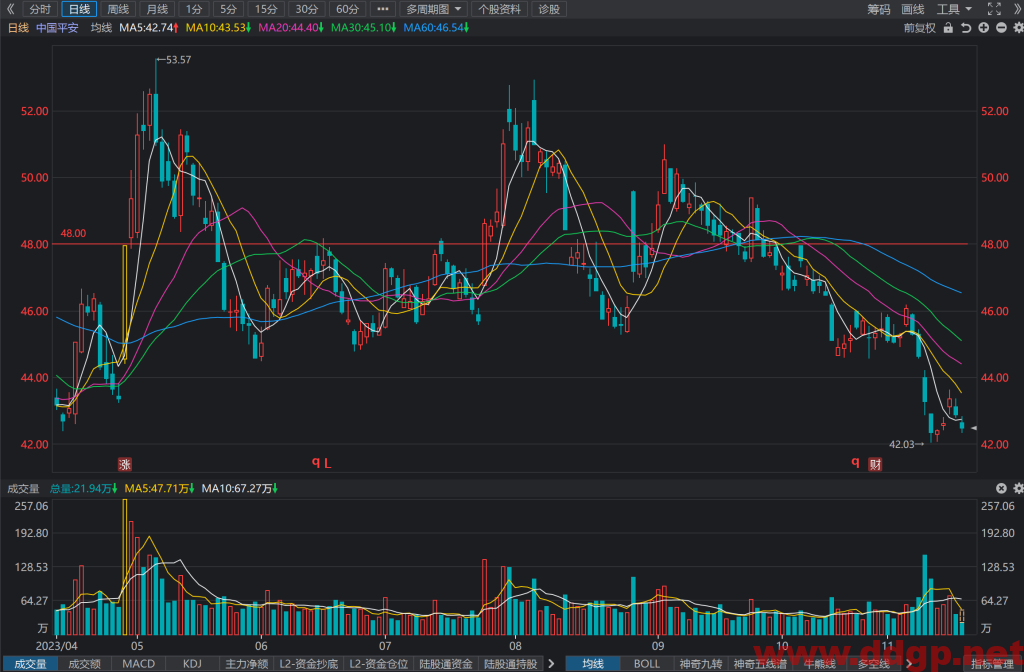Select the L2-资金抄底 indicator tab

[x=308, y=664]
